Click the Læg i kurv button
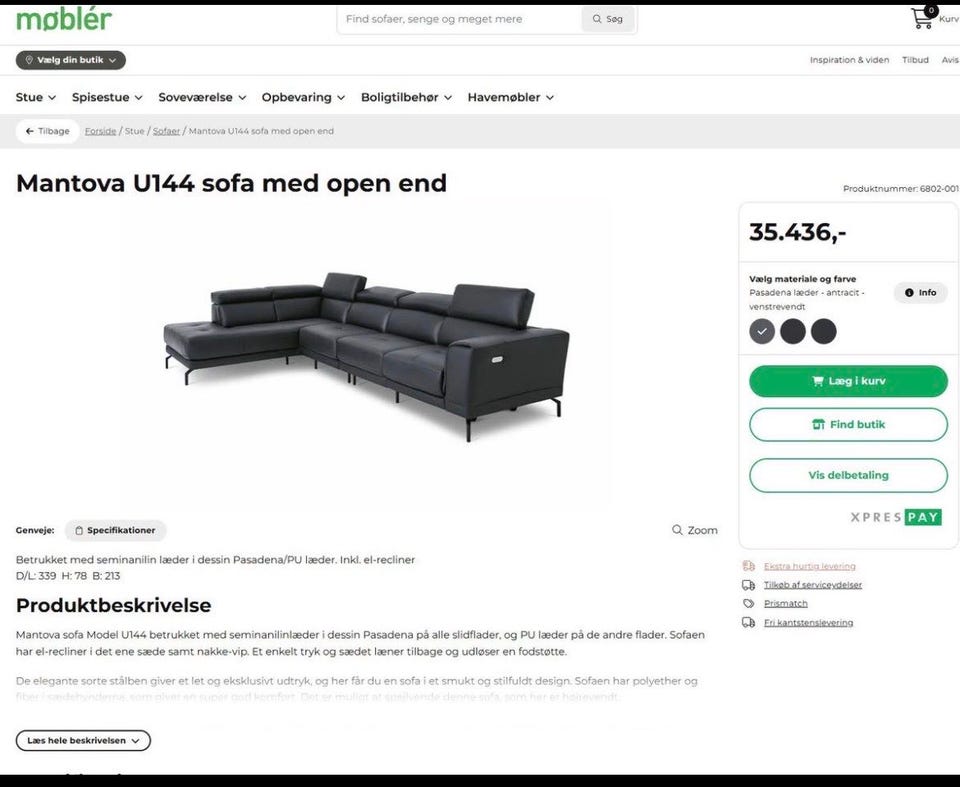This screenshot has height=787, width=960. click(848, 381)
